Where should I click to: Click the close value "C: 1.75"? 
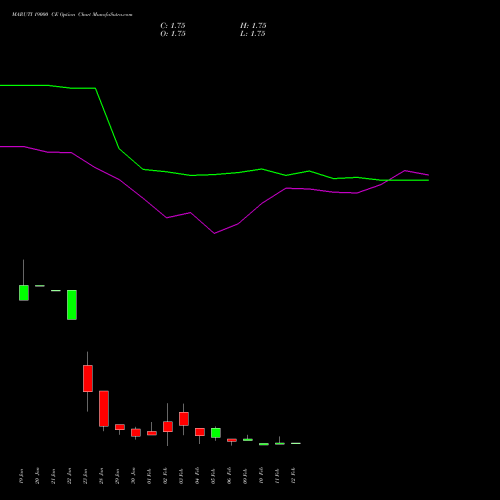(x=173, y=26)
